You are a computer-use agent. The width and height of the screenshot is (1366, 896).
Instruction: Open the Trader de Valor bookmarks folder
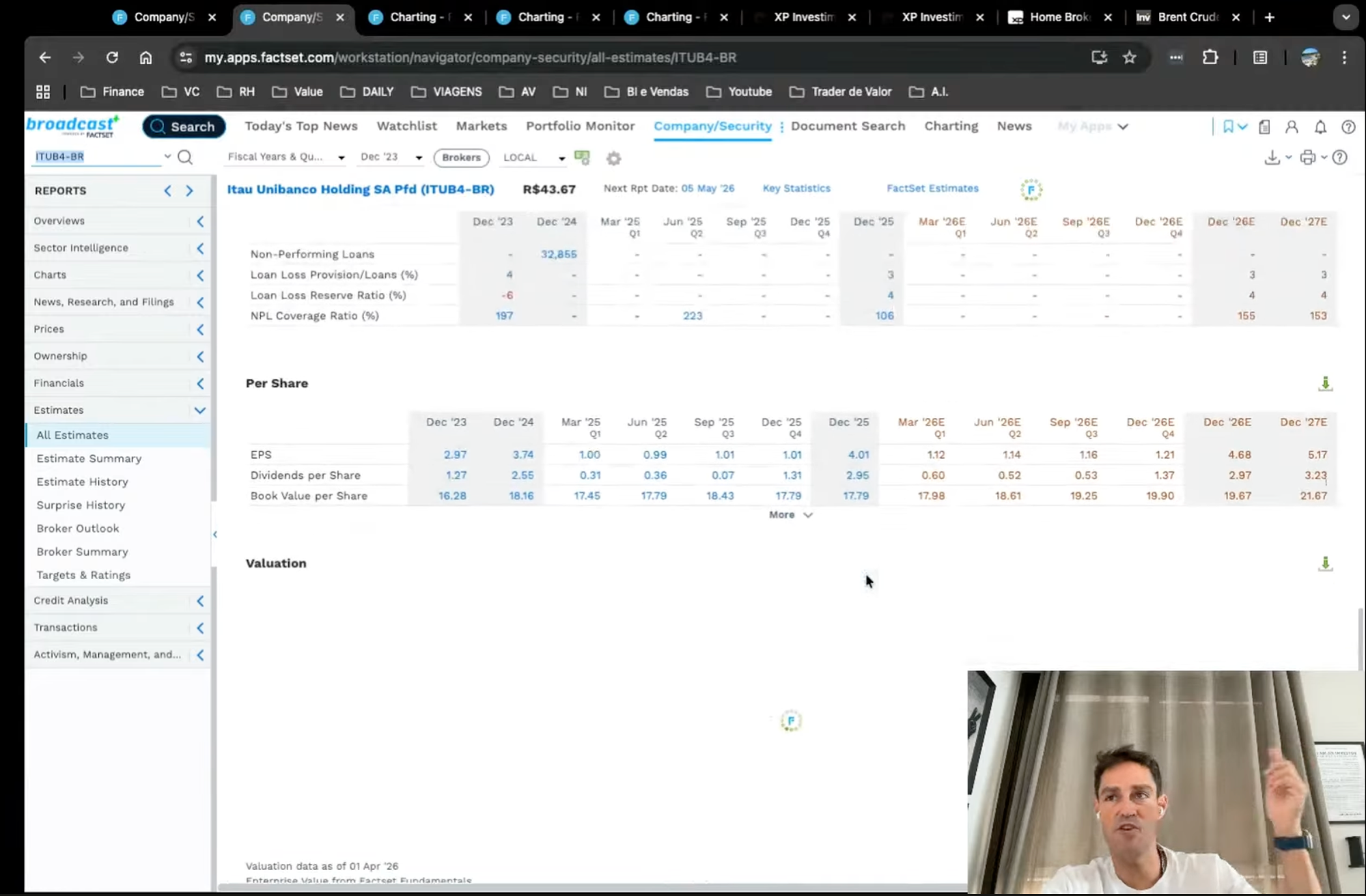841,92
